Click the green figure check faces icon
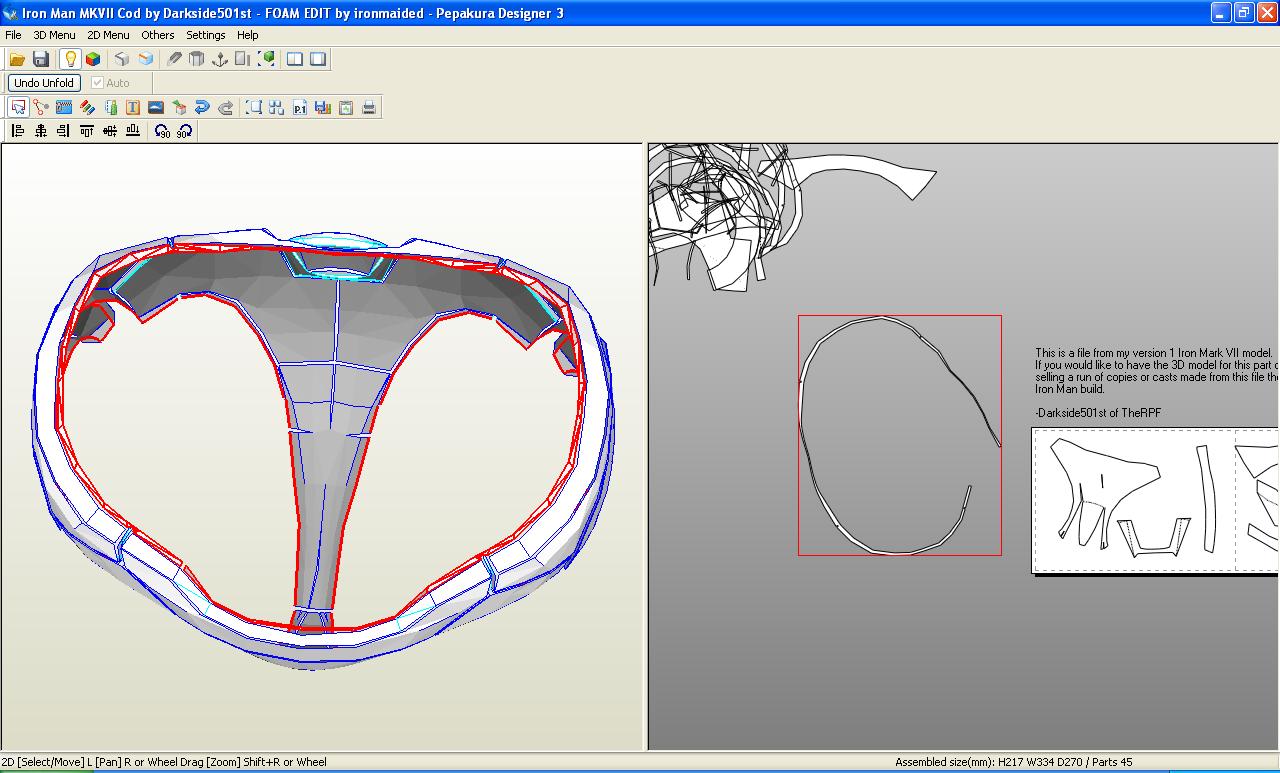This screenshot has width=1280, height=773. coord(110,107)
